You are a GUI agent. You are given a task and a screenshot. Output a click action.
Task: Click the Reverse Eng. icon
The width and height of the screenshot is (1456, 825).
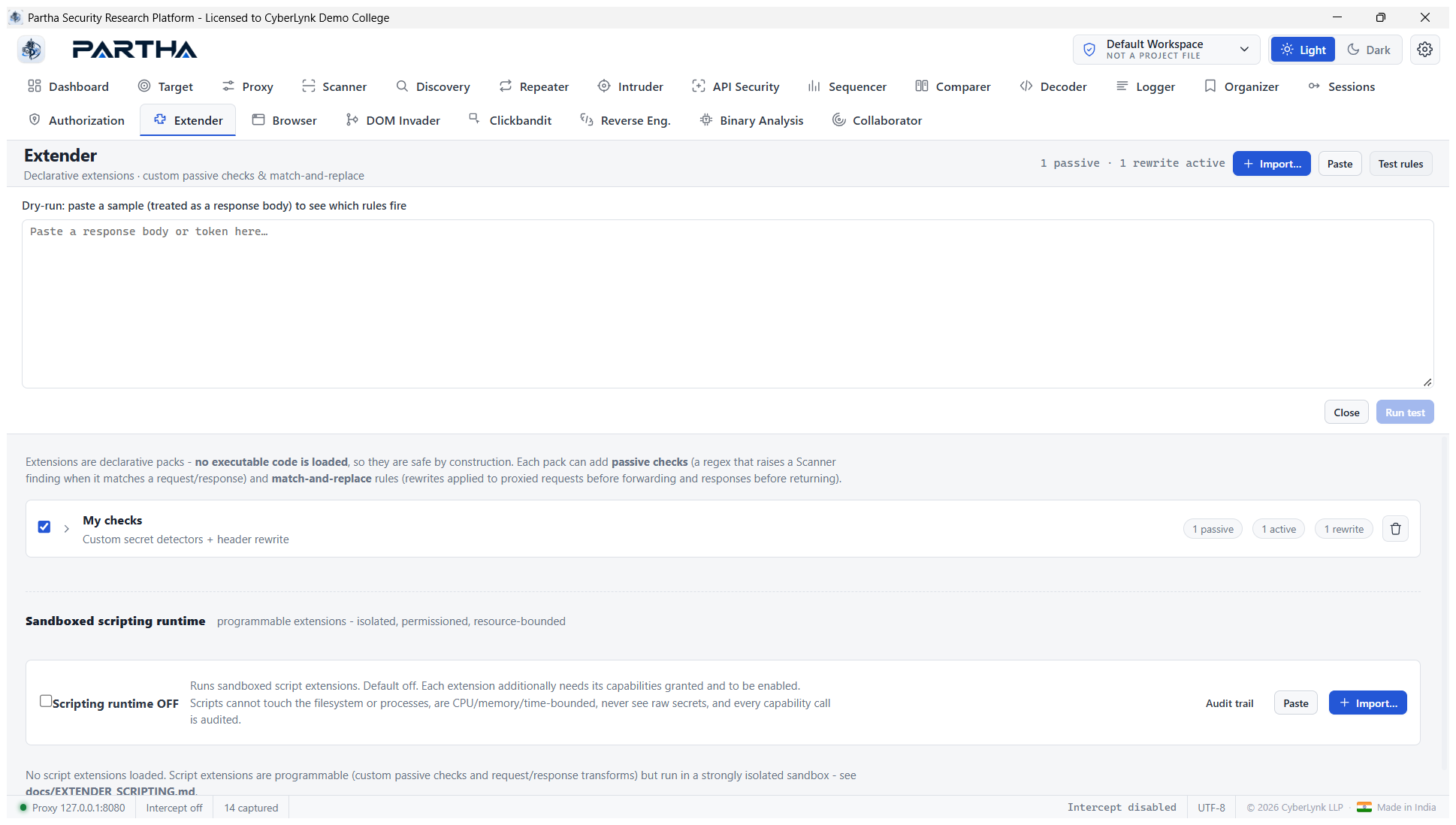point(587,120)
